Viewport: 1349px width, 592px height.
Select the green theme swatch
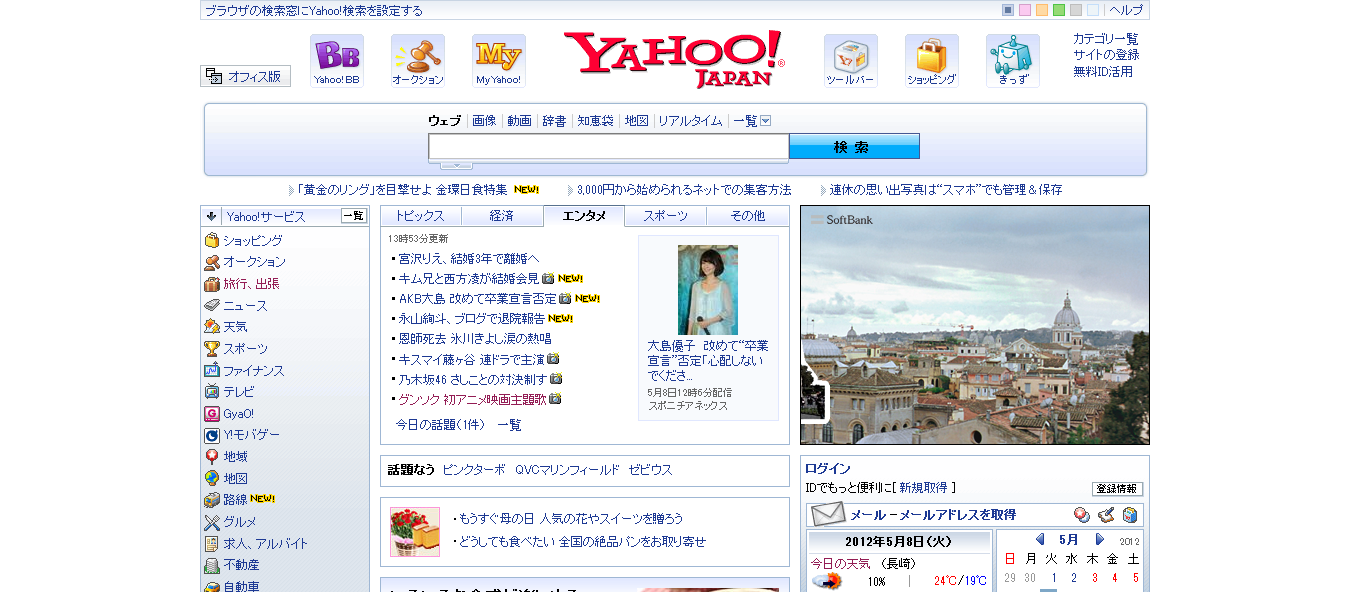(x=1059, y=10)
